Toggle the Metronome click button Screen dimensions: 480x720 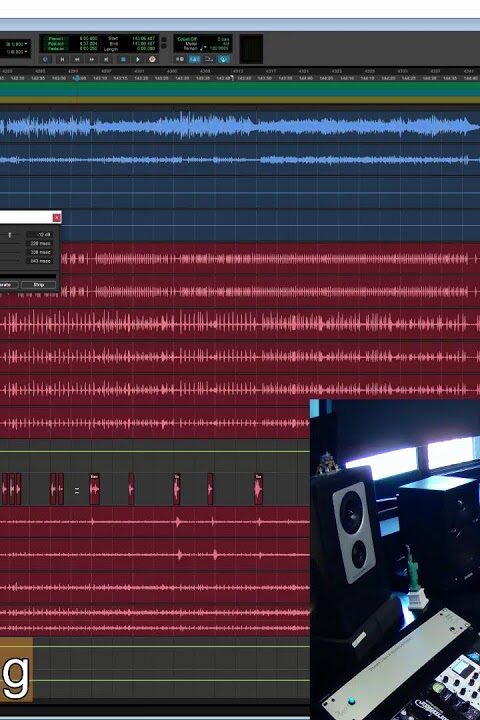(194, 59)
